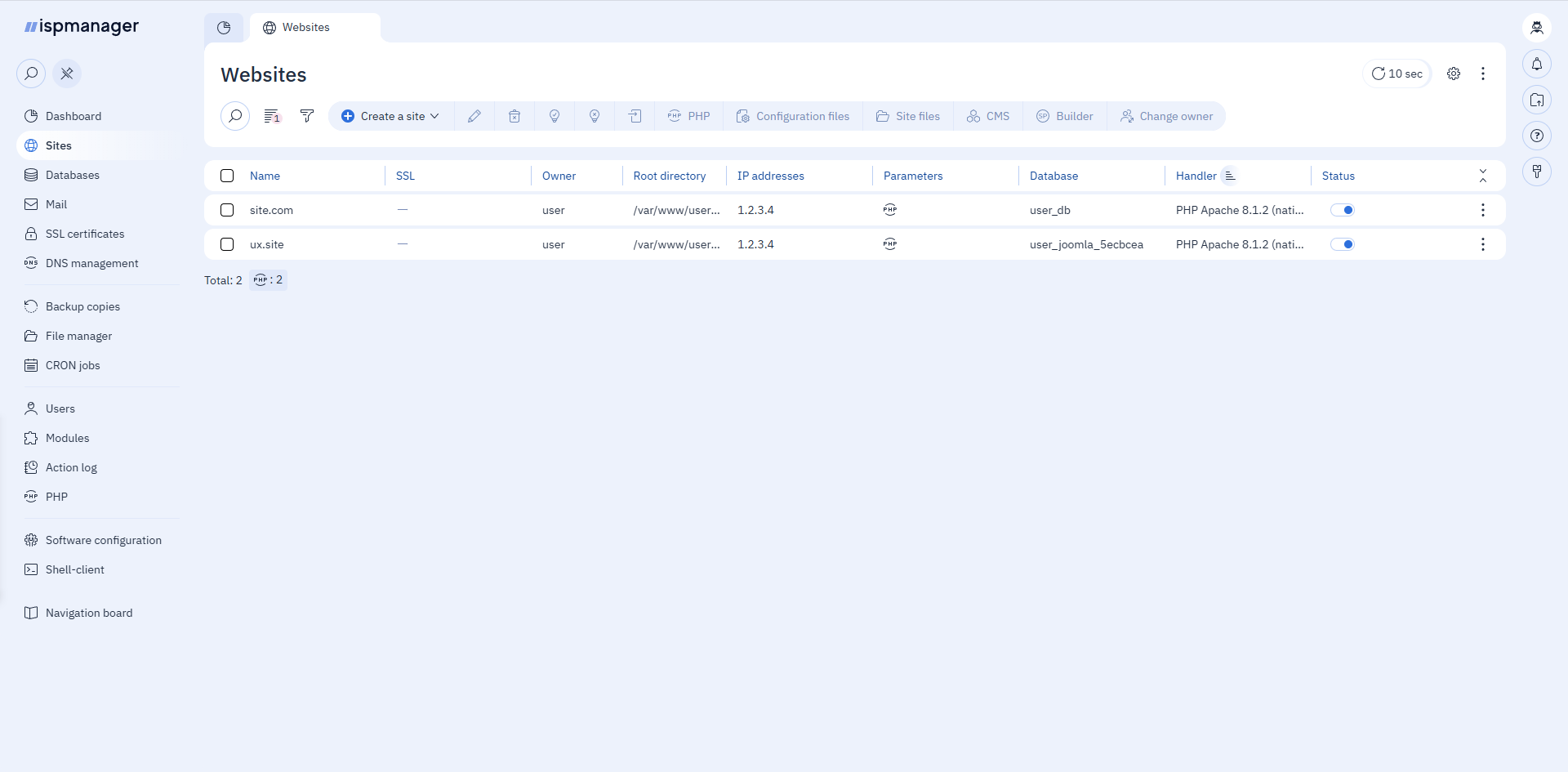The height and width of the screenshot is (772, 1568).
Task: Click the bottom icon in right rail
Action: [x=1537, y=172]
